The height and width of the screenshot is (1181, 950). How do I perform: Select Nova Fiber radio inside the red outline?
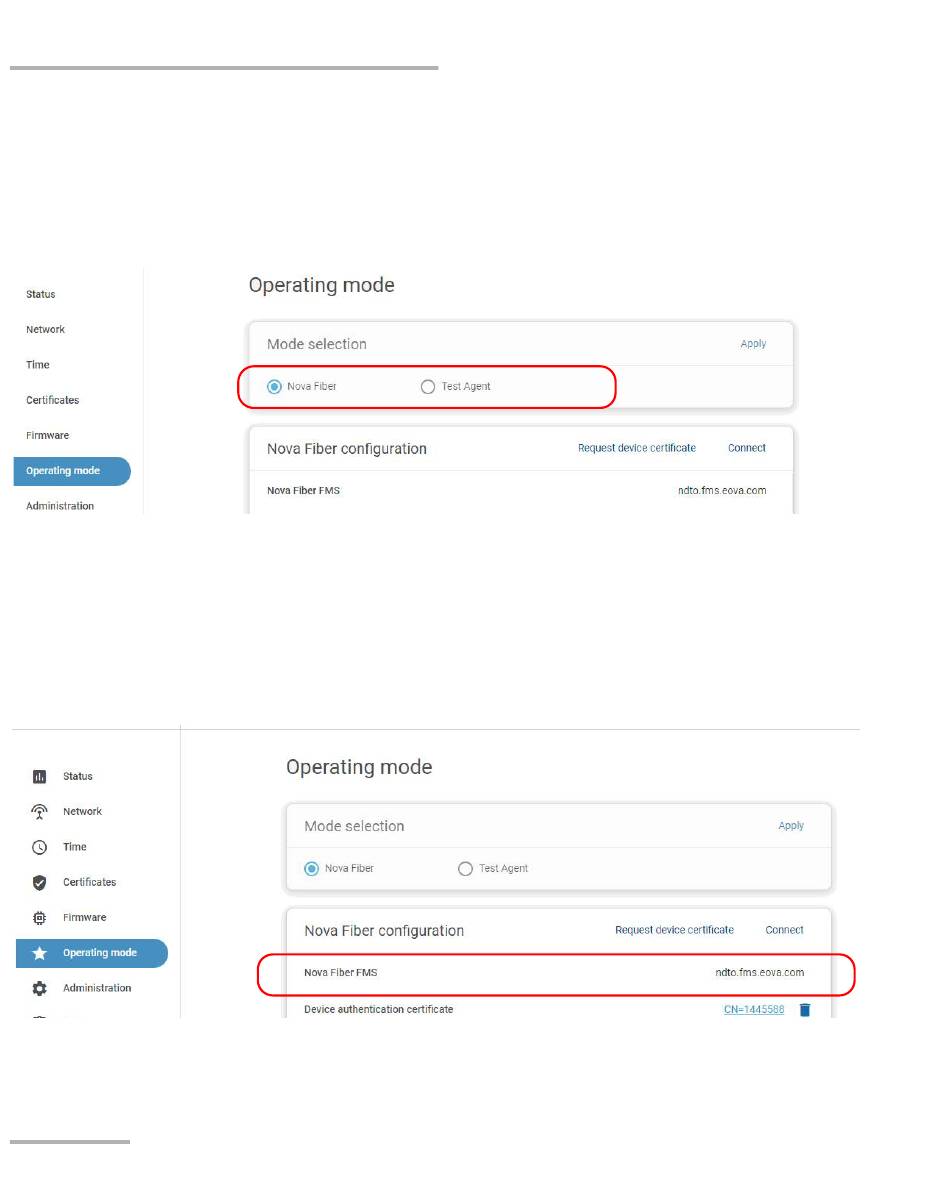pos(274,386)
